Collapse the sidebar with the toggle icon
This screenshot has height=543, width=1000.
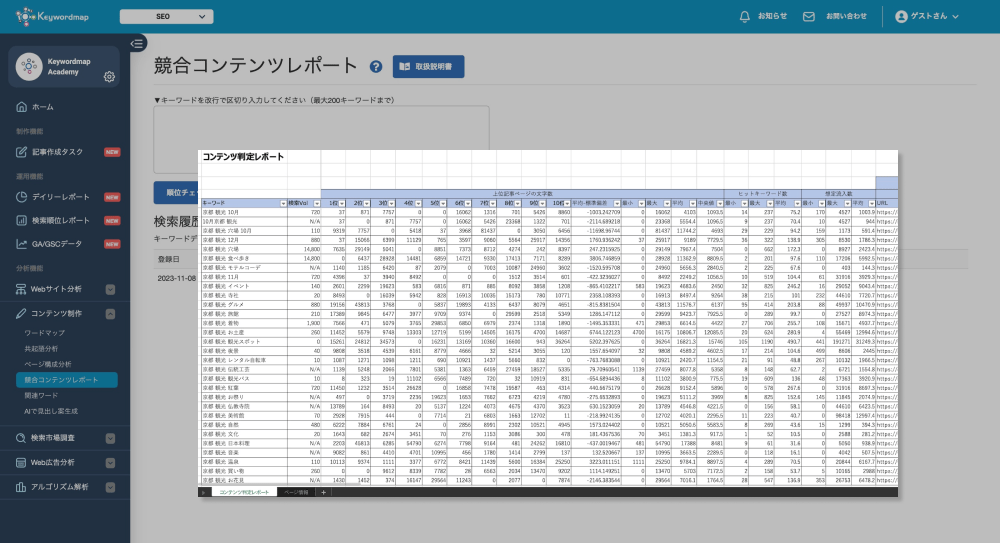click(137, 43)
